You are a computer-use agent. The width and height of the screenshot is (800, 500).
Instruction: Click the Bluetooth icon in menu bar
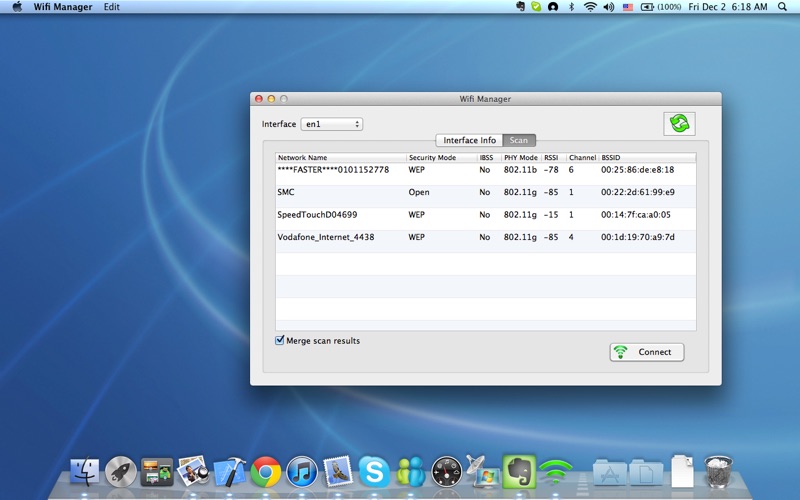coord(571,7)
